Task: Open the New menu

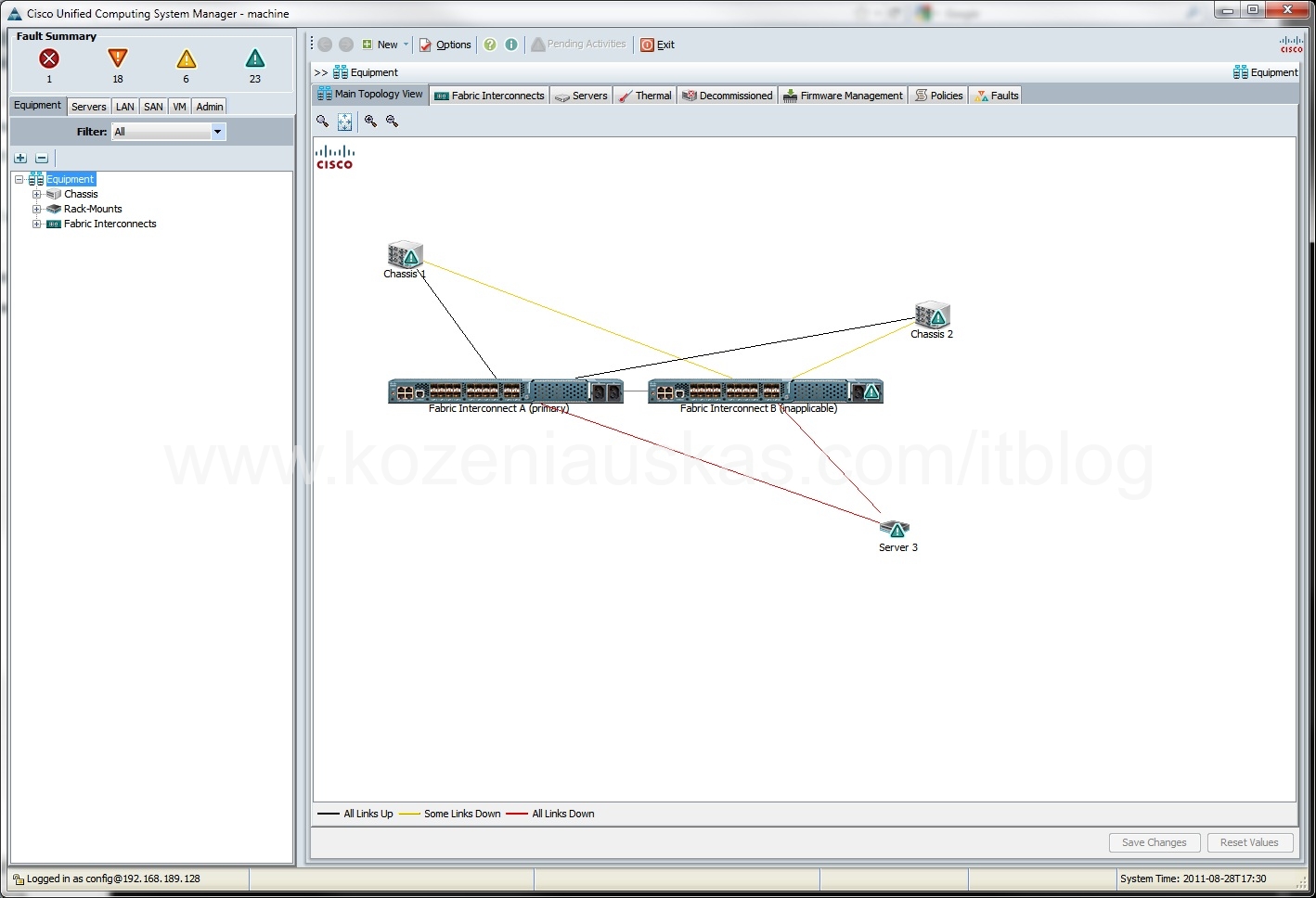Action: [x=385, y=45]
